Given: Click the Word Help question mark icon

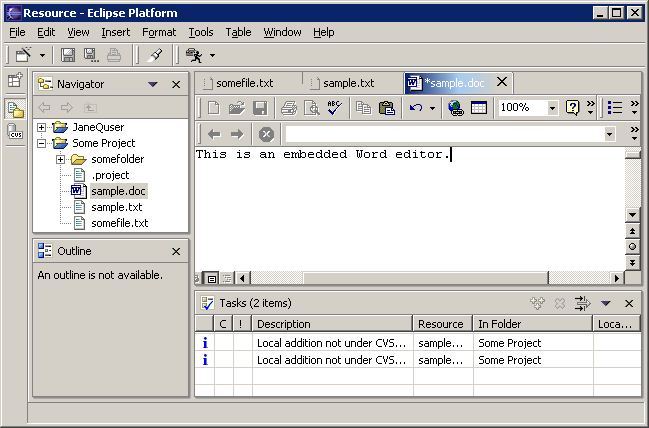Looking at the screenshot, I should click(x=572, y=108).
